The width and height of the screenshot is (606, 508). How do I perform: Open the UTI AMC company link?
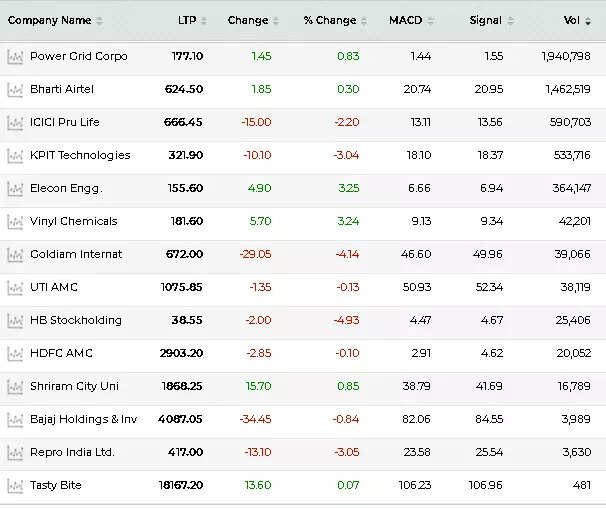coord(54,288)
